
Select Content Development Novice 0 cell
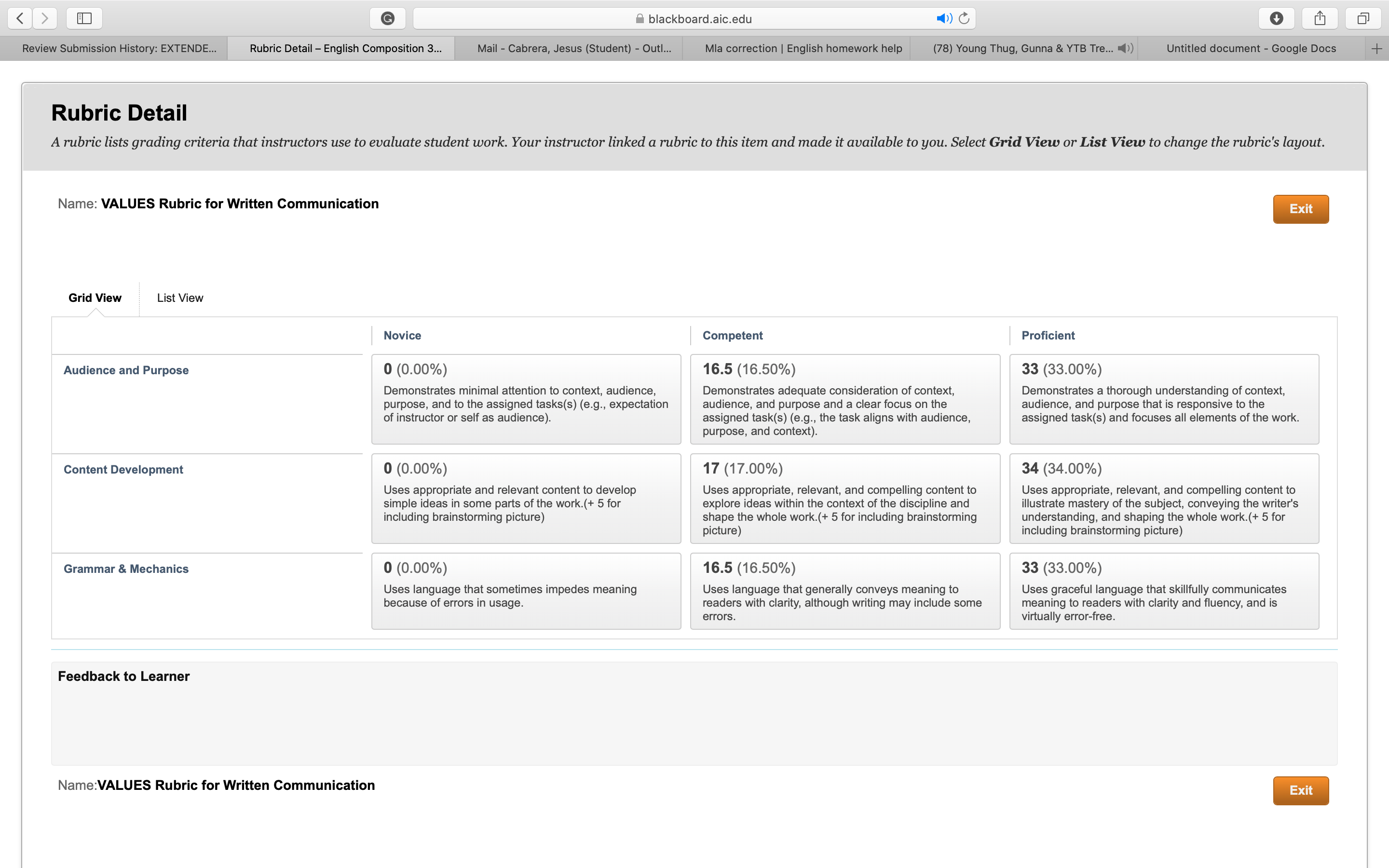tap(526, 498)
